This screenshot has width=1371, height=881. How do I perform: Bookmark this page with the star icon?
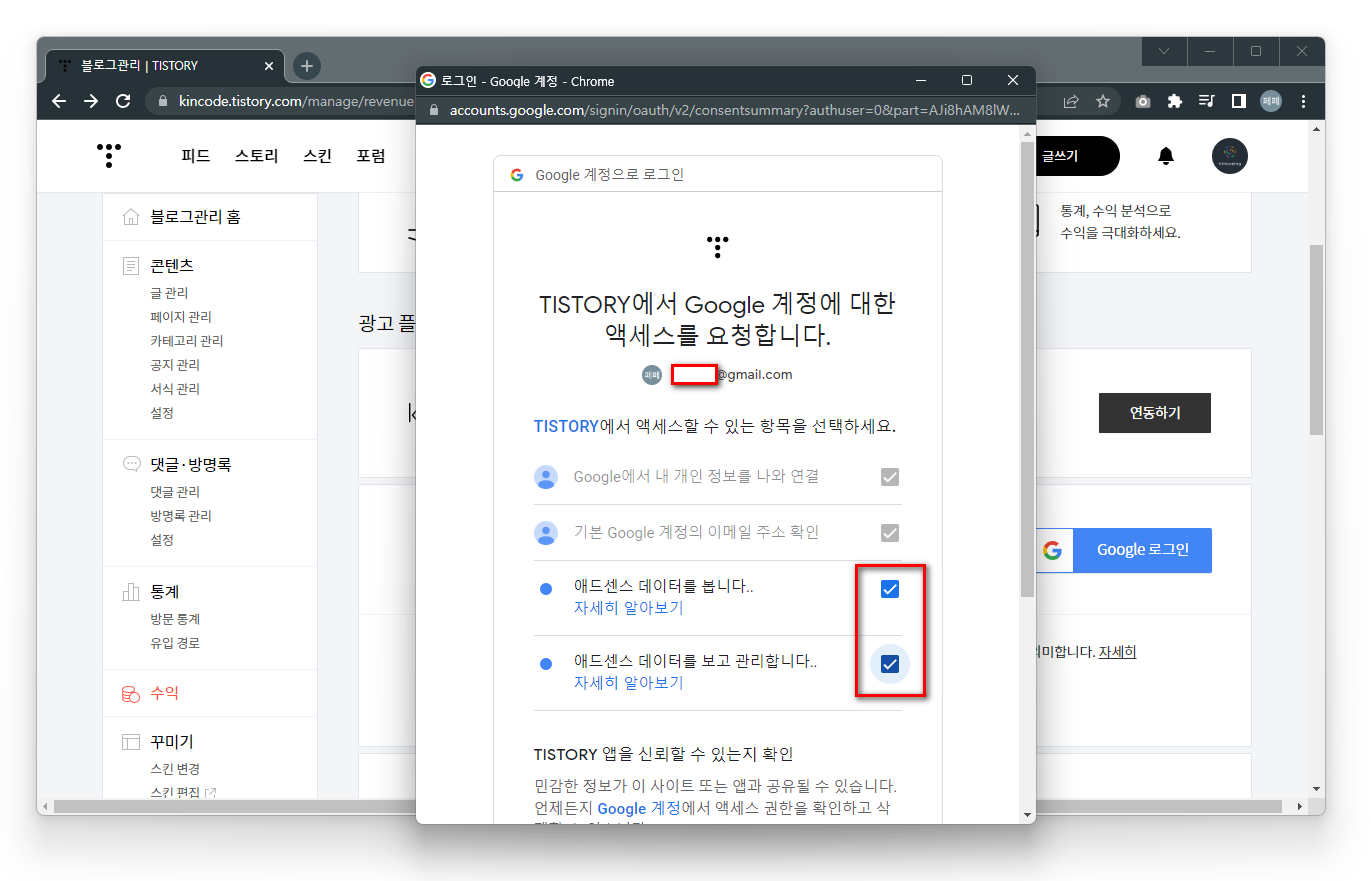click(x=1103, y=101)
